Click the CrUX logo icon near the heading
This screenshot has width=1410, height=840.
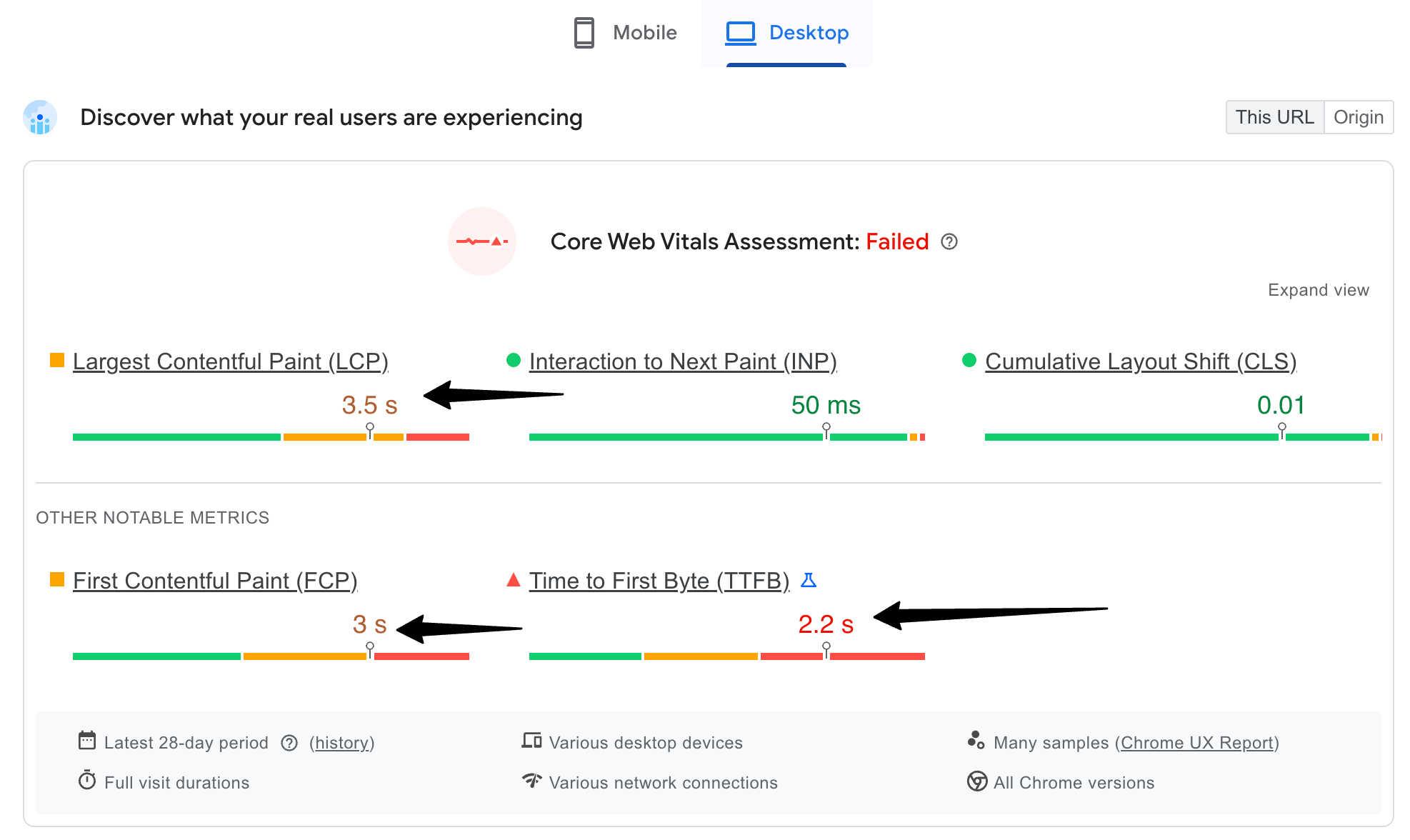39,117
